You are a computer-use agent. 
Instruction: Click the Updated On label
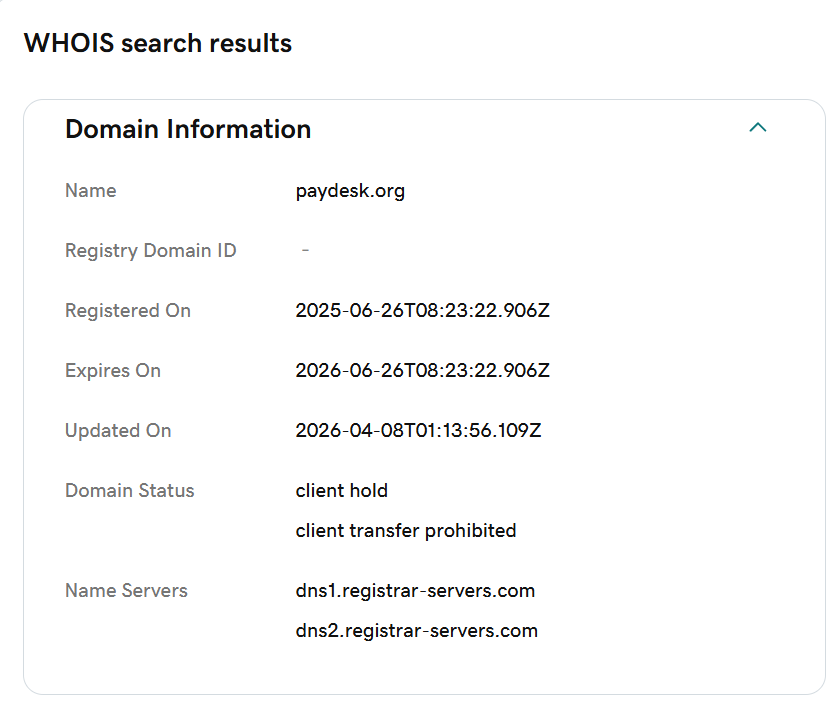click(118, 430)
